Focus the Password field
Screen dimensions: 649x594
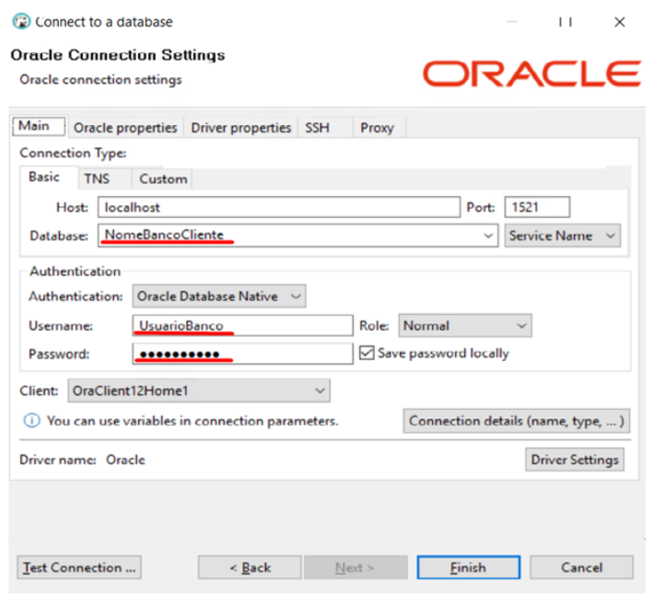click(243, 354)
